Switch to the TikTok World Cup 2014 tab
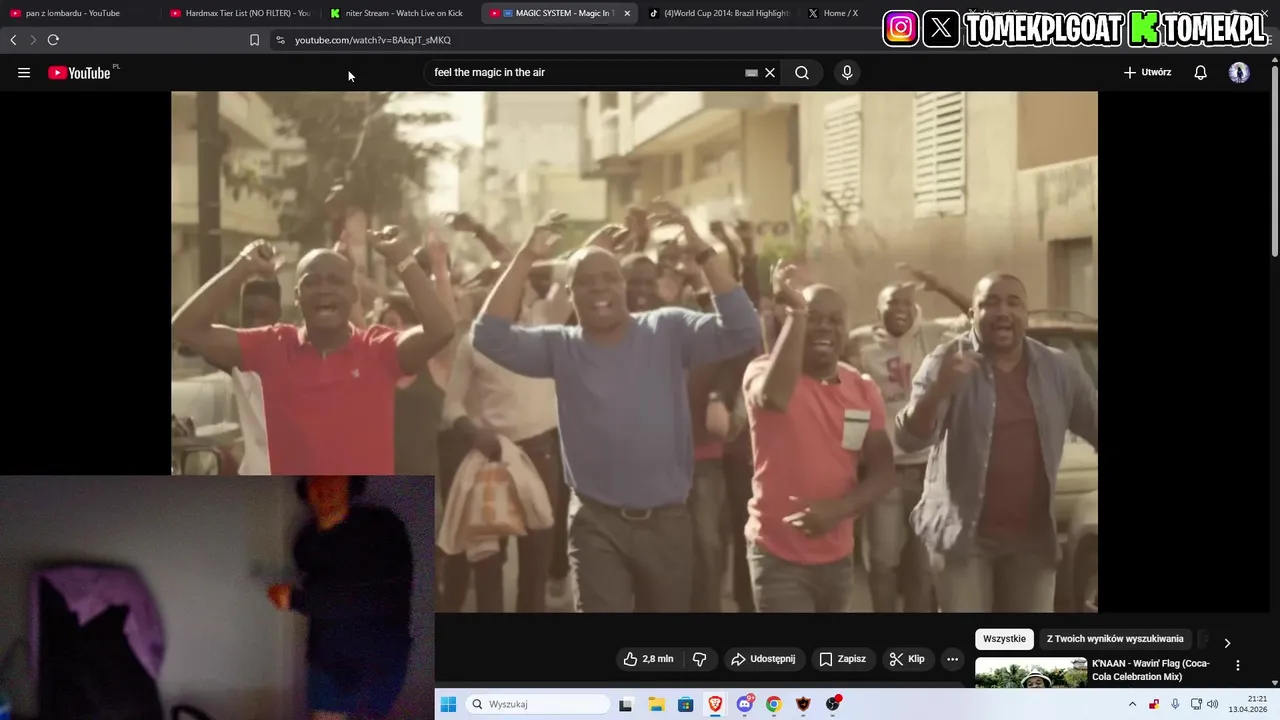 718,13
